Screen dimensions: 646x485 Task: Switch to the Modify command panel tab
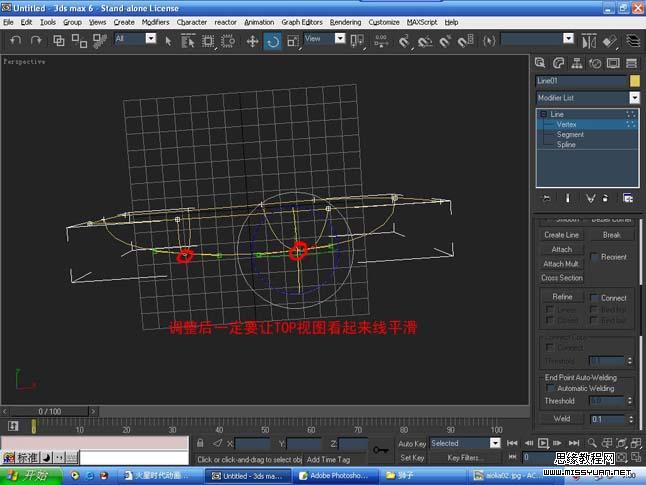click(x=558, y=63)
